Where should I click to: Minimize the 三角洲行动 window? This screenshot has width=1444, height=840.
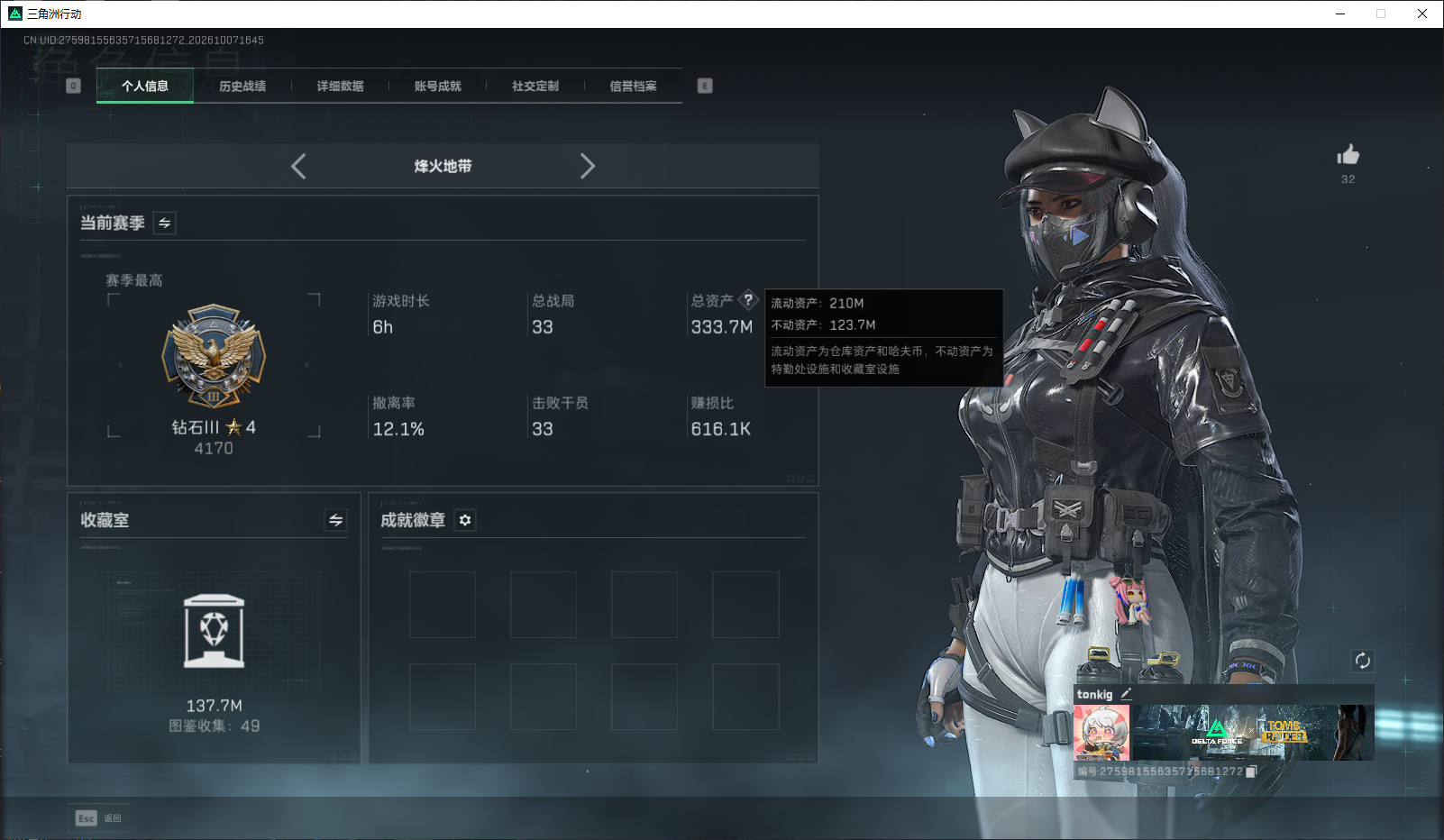[1340, 14]
